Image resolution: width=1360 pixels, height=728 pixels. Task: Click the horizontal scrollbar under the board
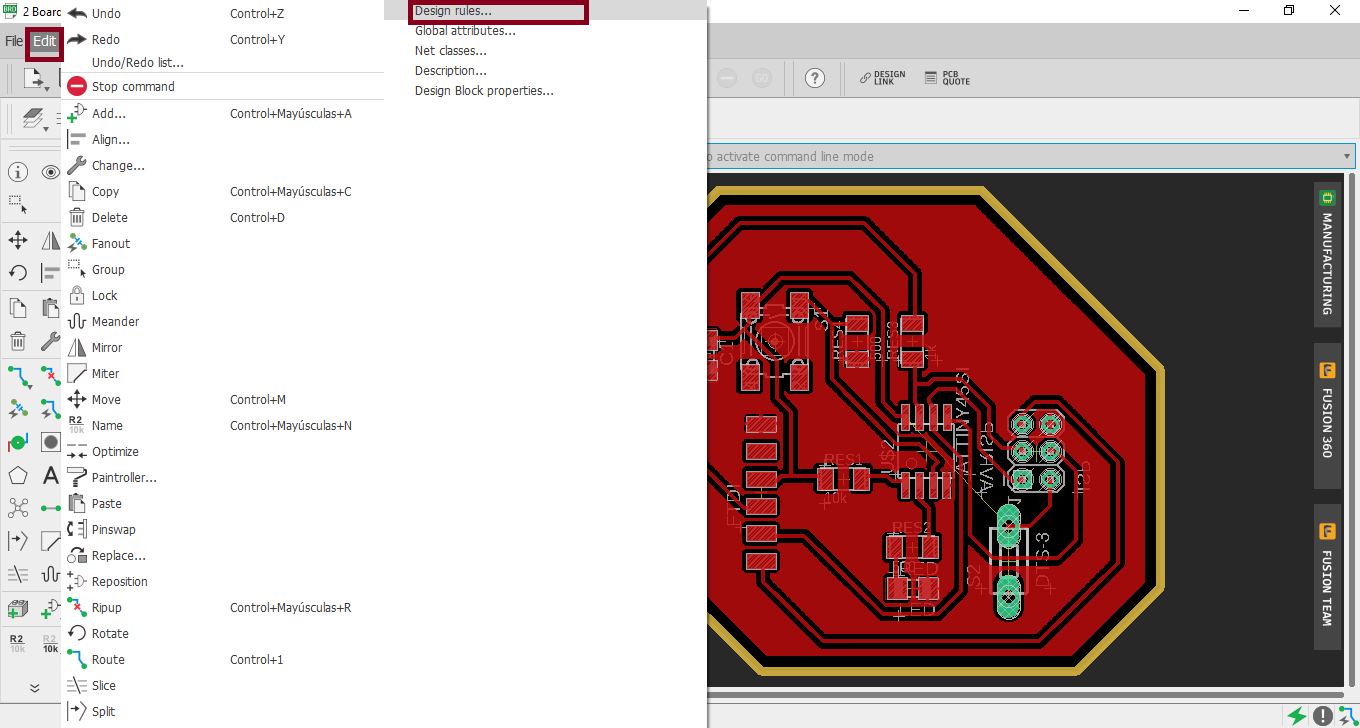1024,694
